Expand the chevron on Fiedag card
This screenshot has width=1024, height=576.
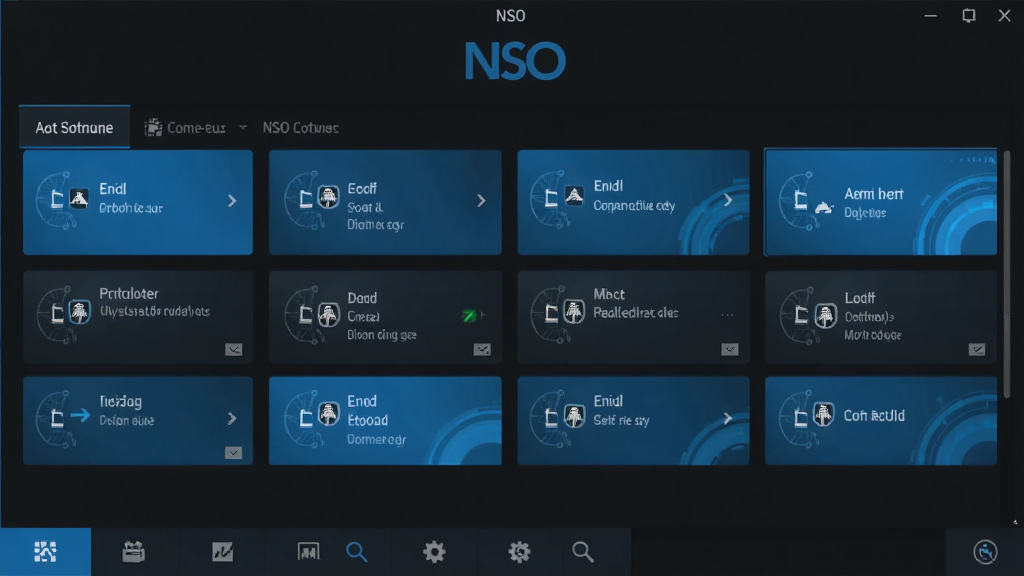tap(232, 418)
